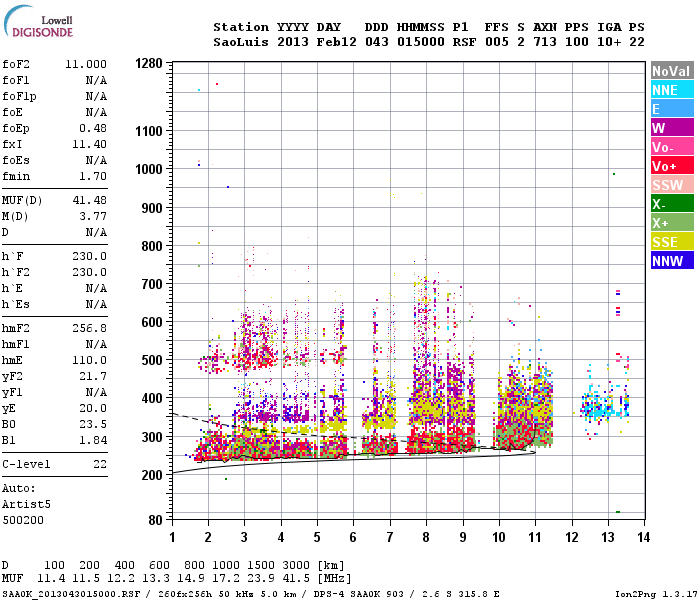700x600 pixels.
Task: Select the NoVal legend swatch
Action: tap(672, 71)
